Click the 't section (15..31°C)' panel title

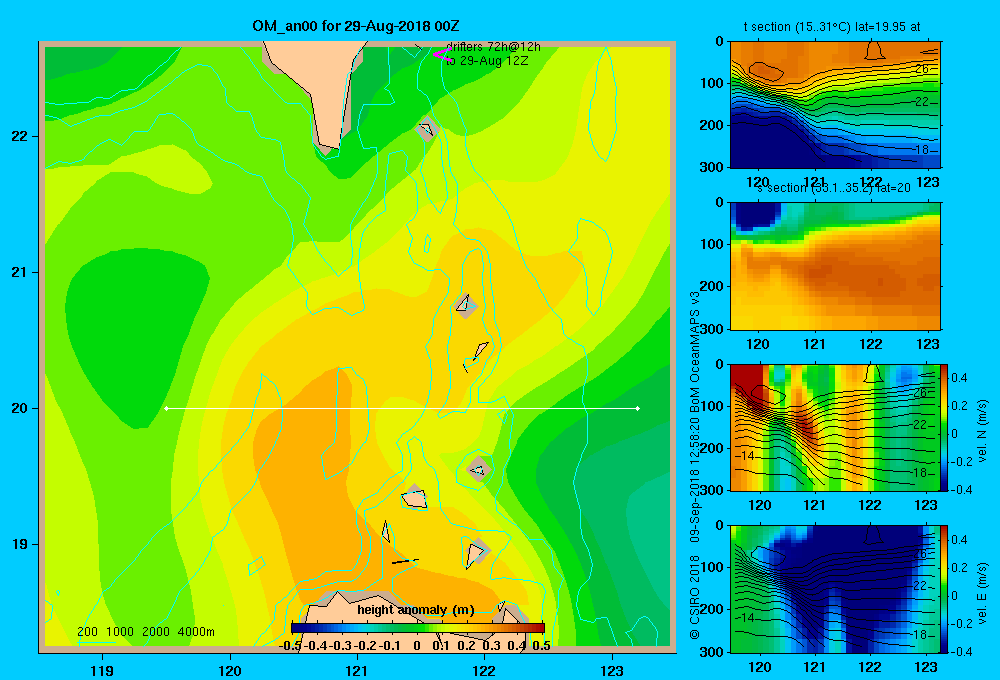pos(832,27)
